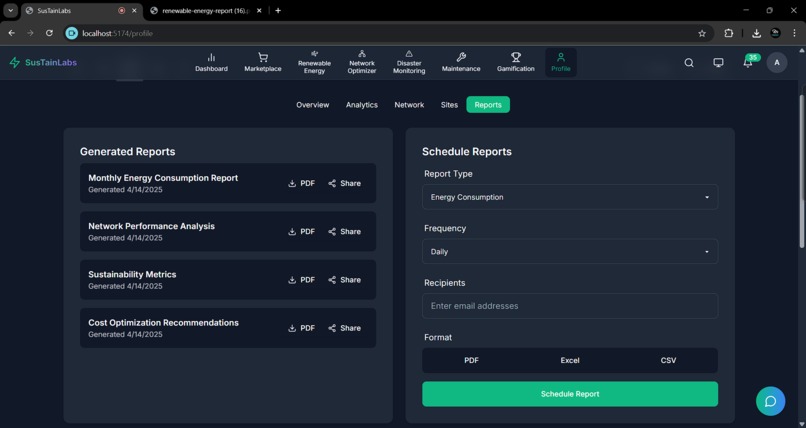Open Network Optimizer section
The width and height of the screenshot is (806, 428).
(362, 63)
